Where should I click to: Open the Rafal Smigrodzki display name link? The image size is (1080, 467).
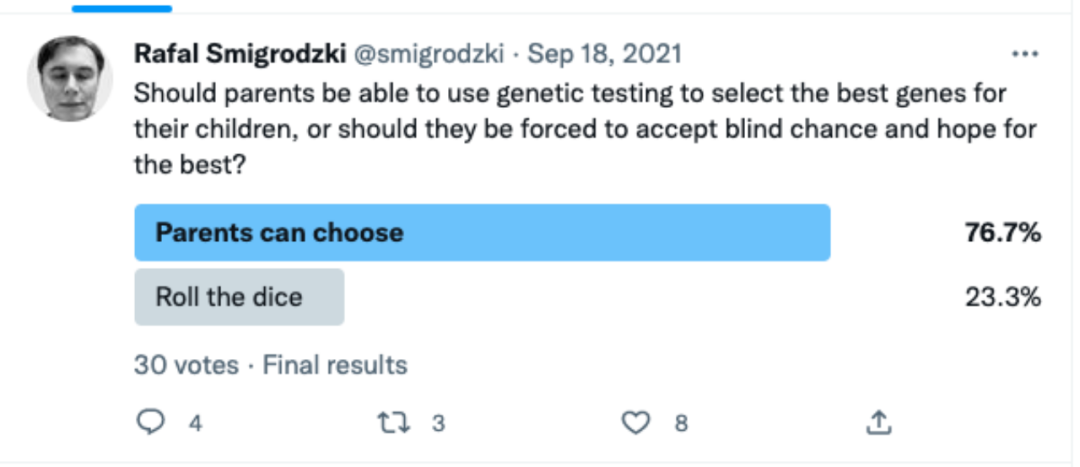[240, 54]
